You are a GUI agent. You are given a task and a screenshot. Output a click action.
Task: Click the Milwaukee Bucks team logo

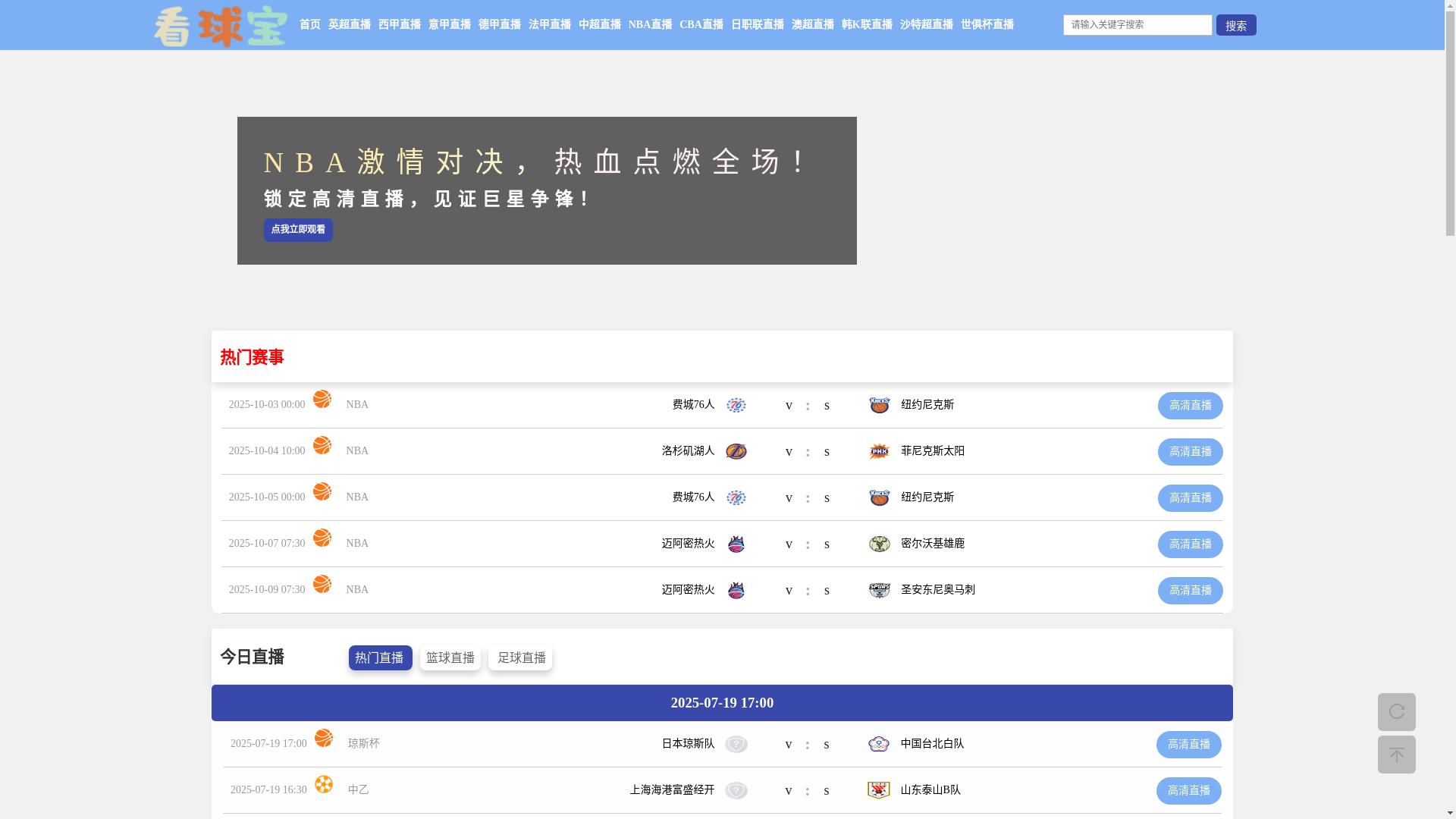879,544
